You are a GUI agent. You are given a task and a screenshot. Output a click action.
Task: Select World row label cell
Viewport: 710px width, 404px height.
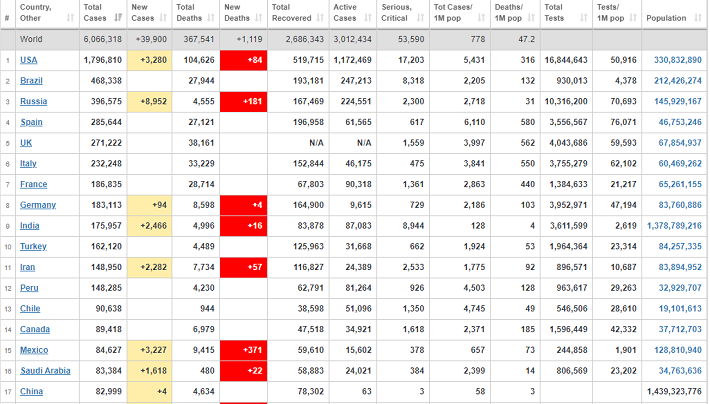[48, 39]
